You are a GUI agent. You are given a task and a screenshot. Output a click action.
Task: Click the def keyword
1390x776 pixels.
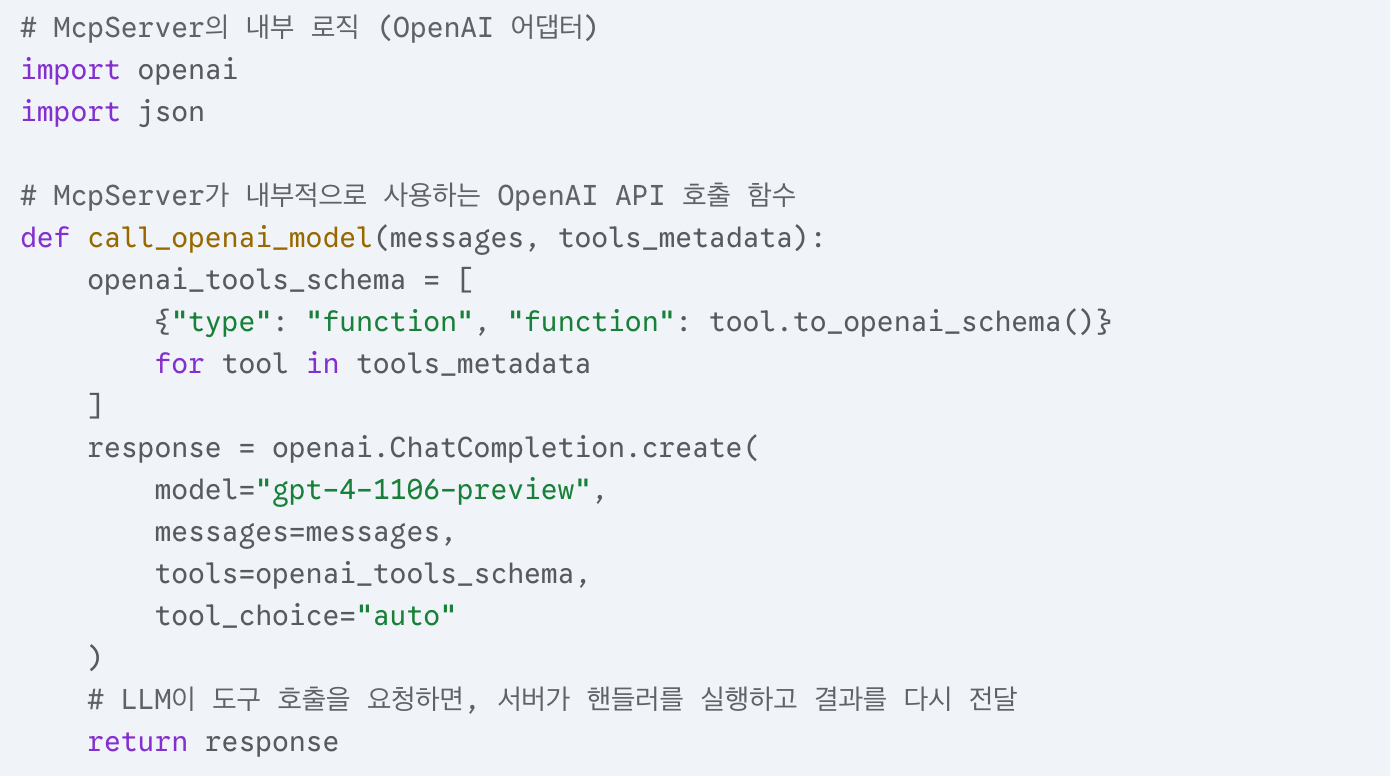[x=45, y=238]
